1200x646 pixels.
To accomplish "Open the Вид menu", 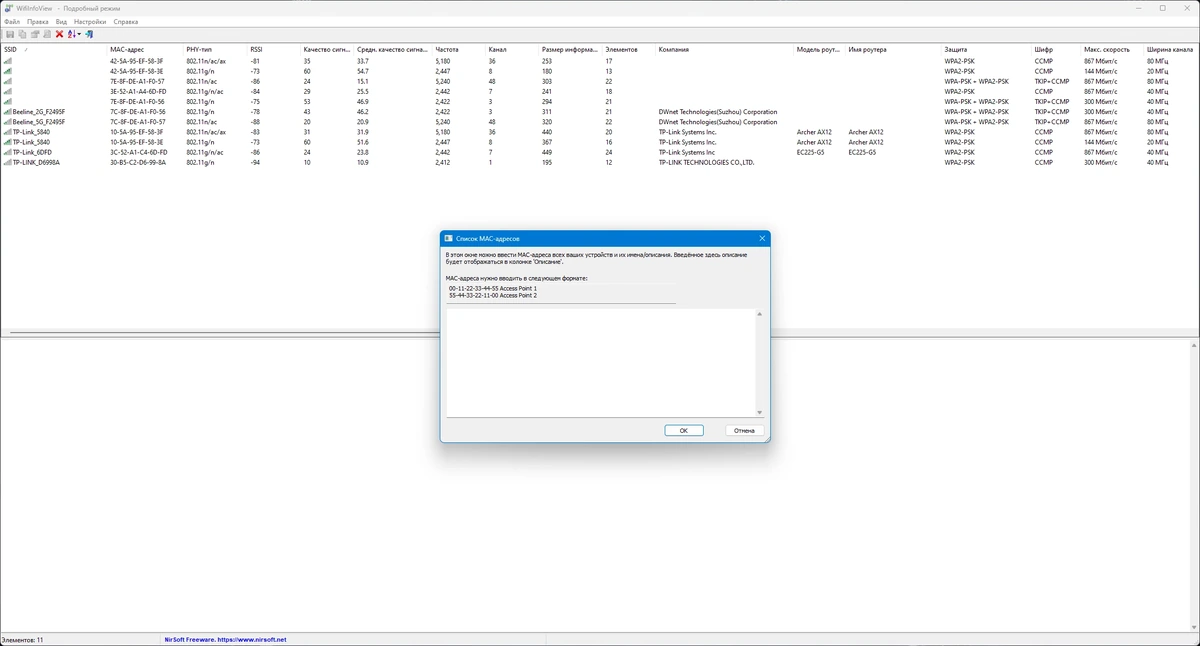I will coord(61,21).
